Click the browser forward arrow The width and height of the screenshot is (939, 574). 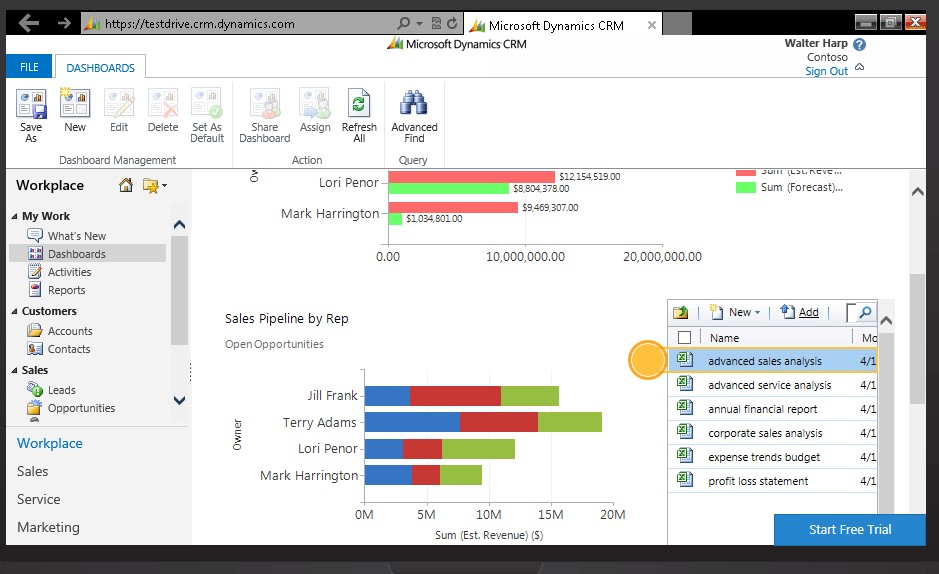64,23
